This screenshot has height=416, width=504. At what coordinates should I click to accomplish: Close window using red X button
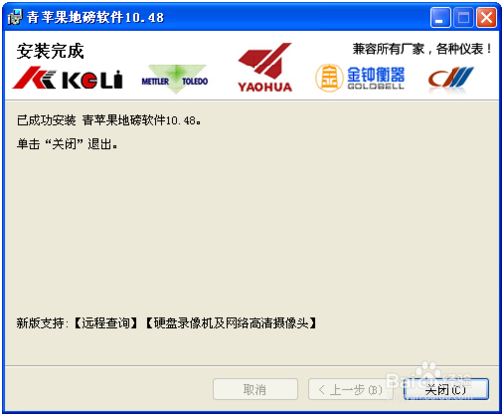(486, 17)
